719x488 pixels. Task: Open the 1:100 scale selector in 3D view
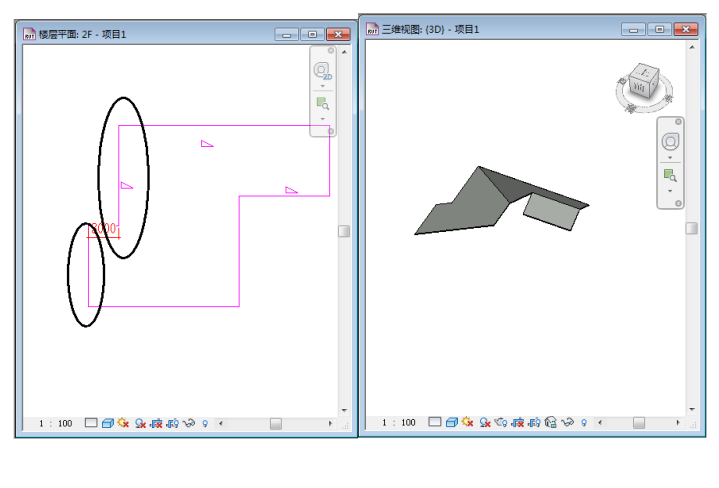[x=400, y=423]
